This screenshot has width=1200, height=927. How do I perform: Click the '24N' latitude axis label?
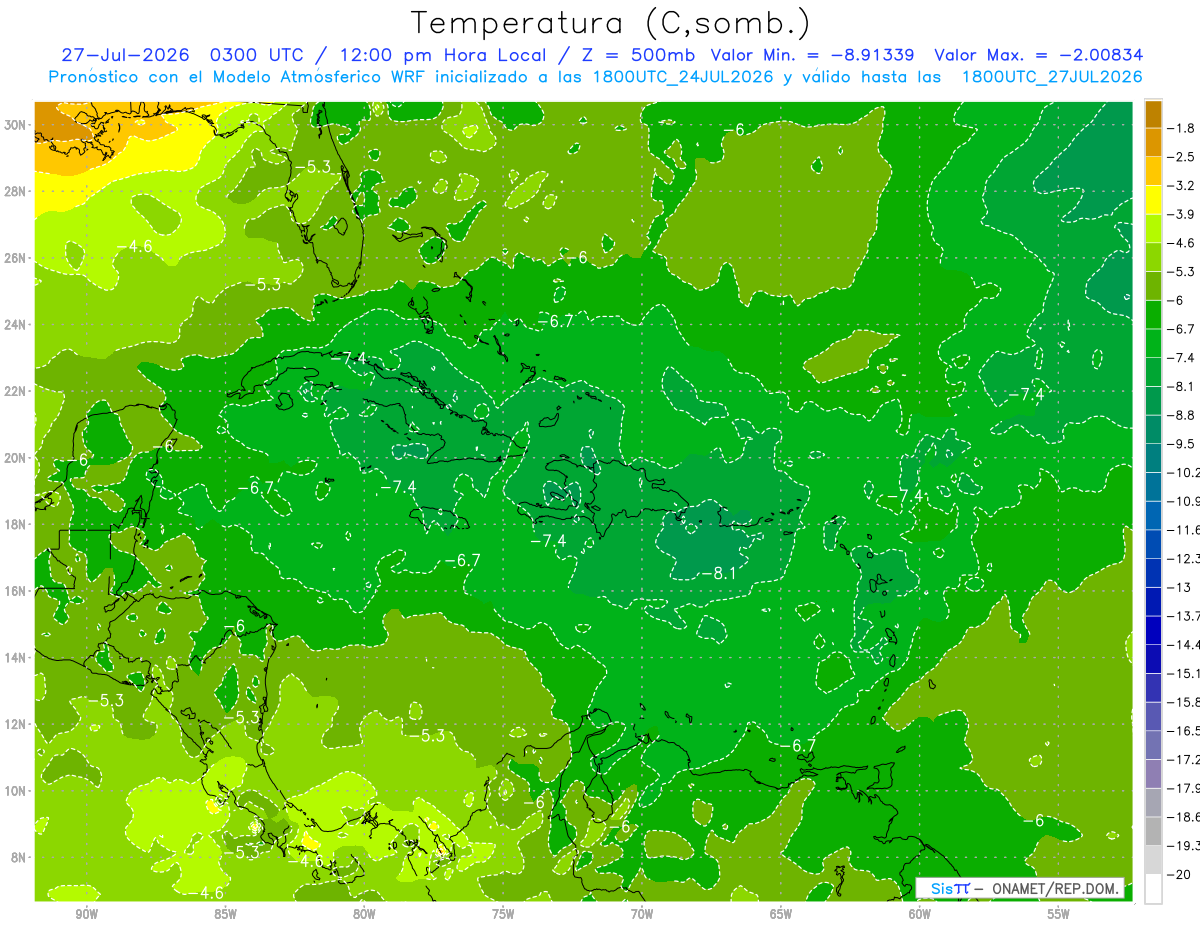click(17, 324)
